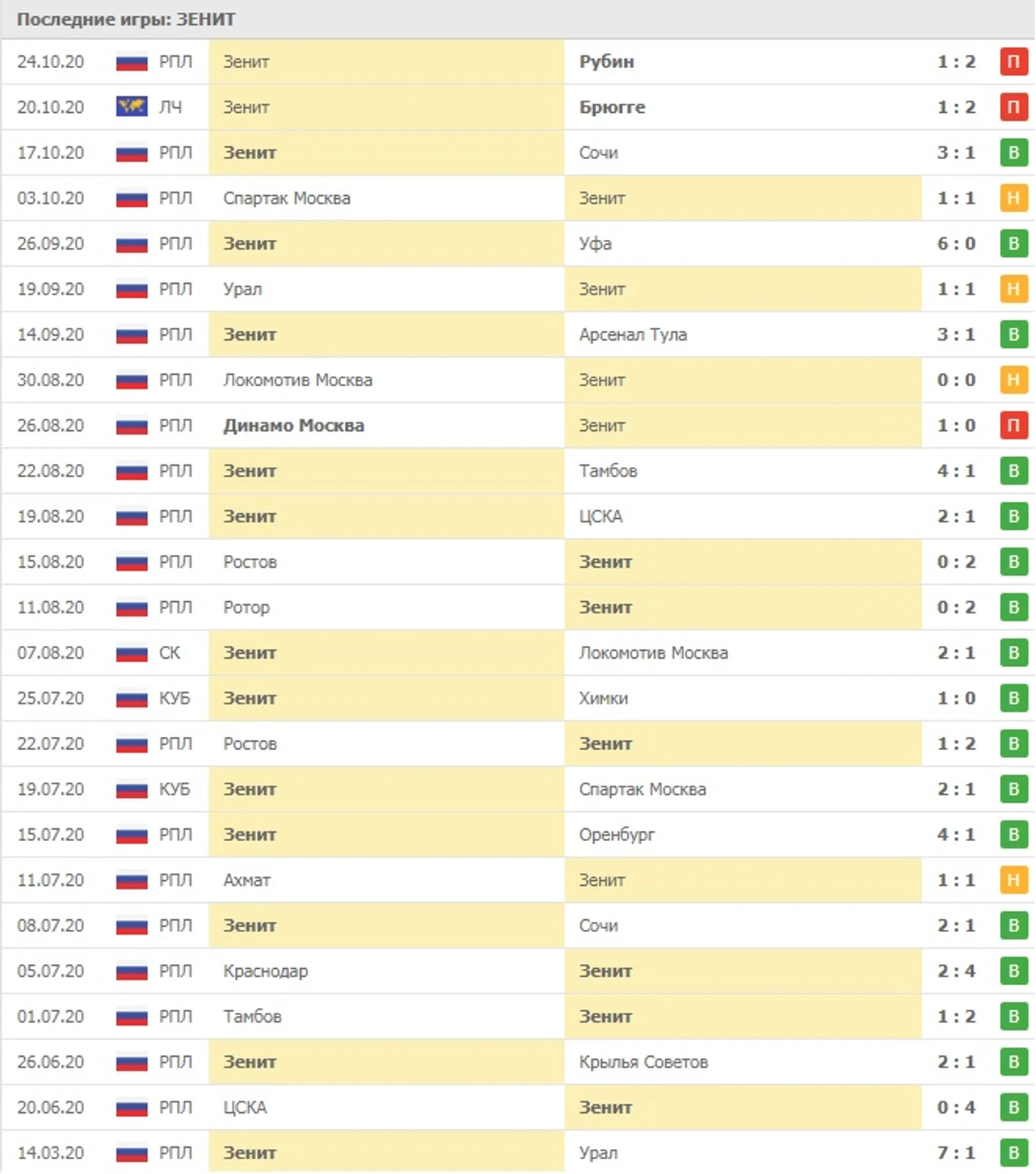
Task: Click the score 0 : 0
Action: pyautogui.click(x=956, y=380)
